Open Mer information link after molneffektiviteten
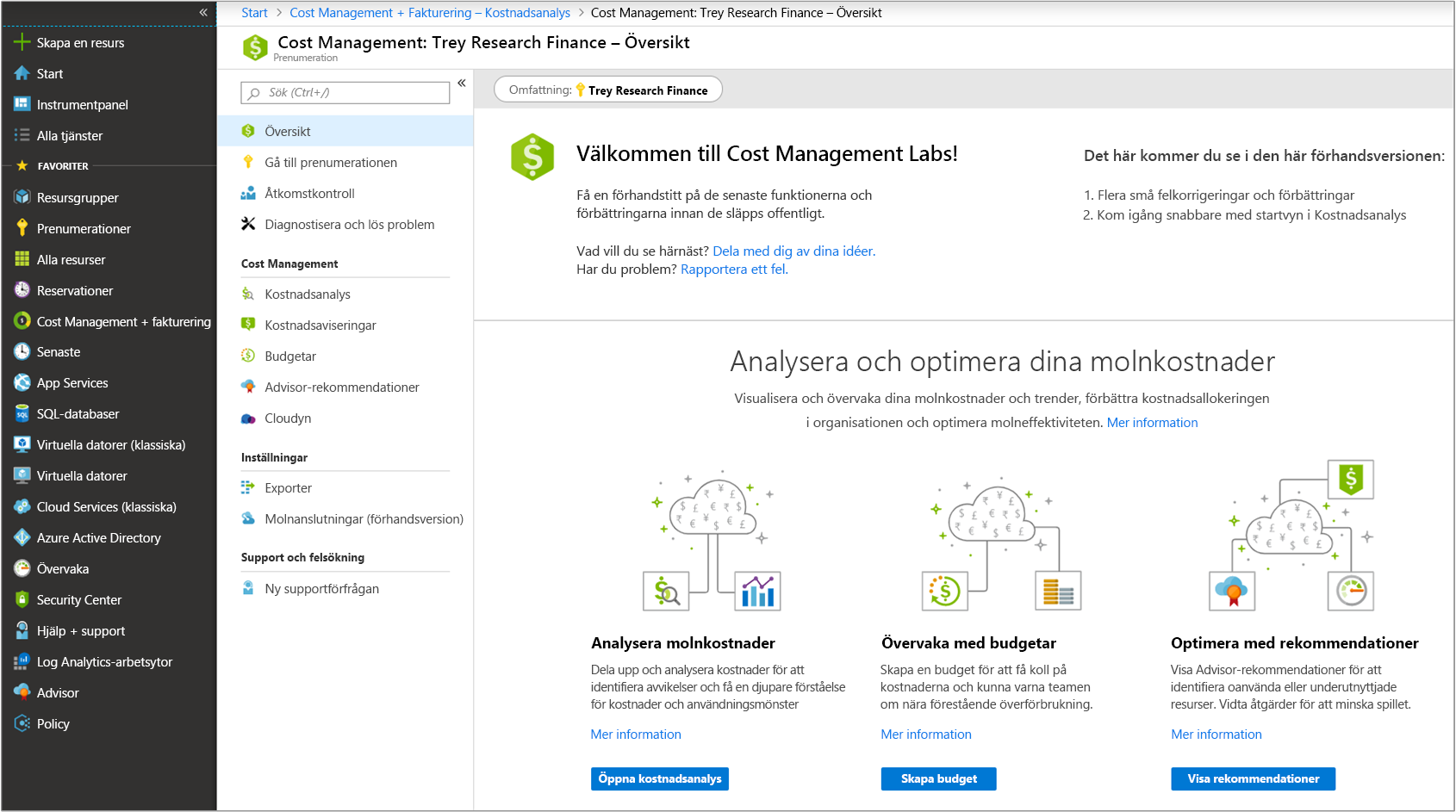Image resolution: width=1456 pixels, height=812 pixels. pos(1152,422)
